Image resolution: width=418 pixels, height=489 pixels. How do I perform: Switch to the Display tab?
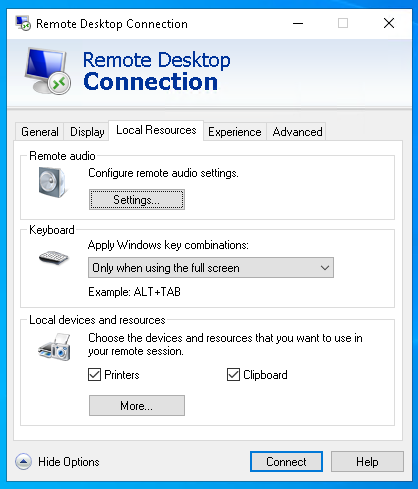click(x=87, y=132)
